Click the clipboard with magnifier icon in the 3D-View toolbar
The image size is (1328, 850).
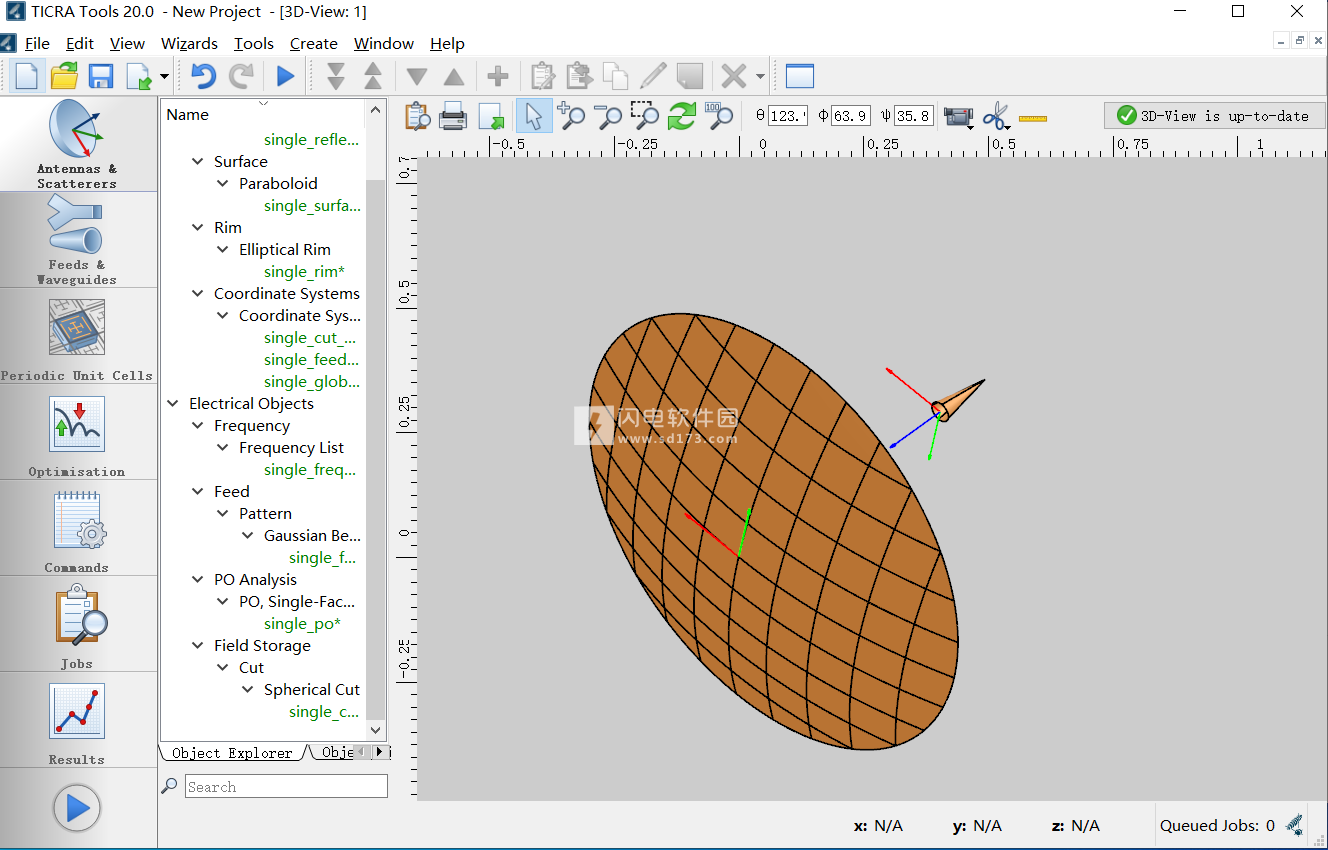(x=417, y=116)
